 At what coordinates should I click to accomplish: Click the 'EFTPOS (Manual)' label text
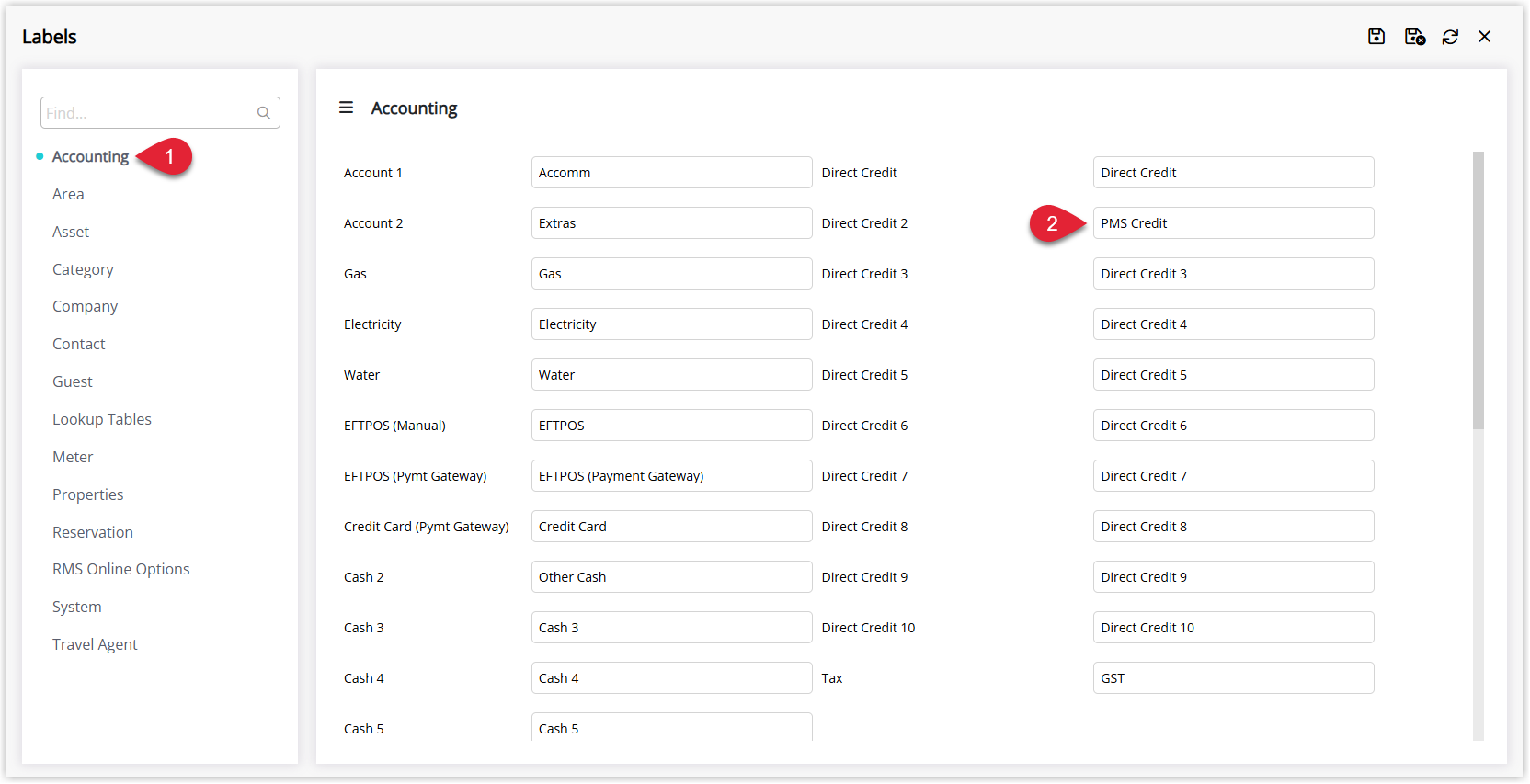[x=394, y=426]
